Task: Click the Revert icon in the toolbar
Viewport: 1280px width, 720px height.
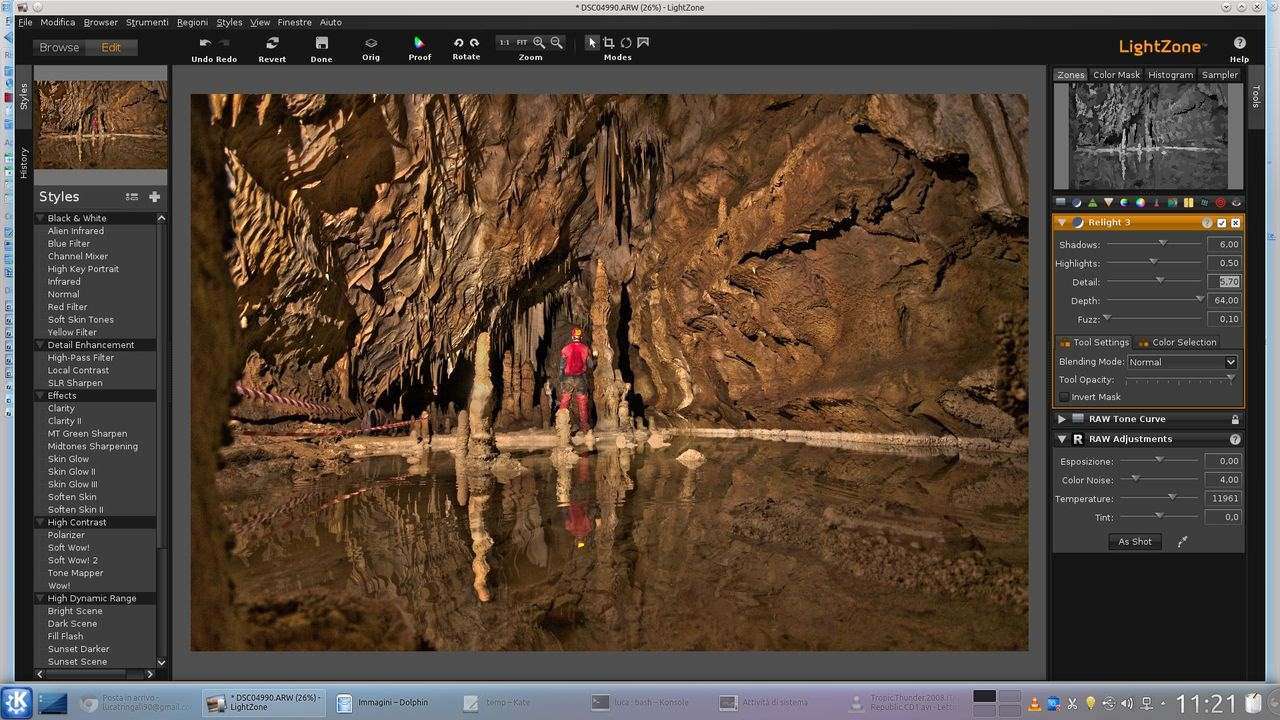Action: pos(272,43)
